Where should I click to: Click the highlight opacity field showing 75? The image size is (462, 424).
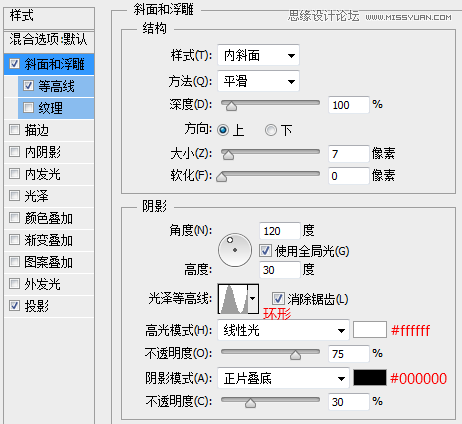coord(349,354)
